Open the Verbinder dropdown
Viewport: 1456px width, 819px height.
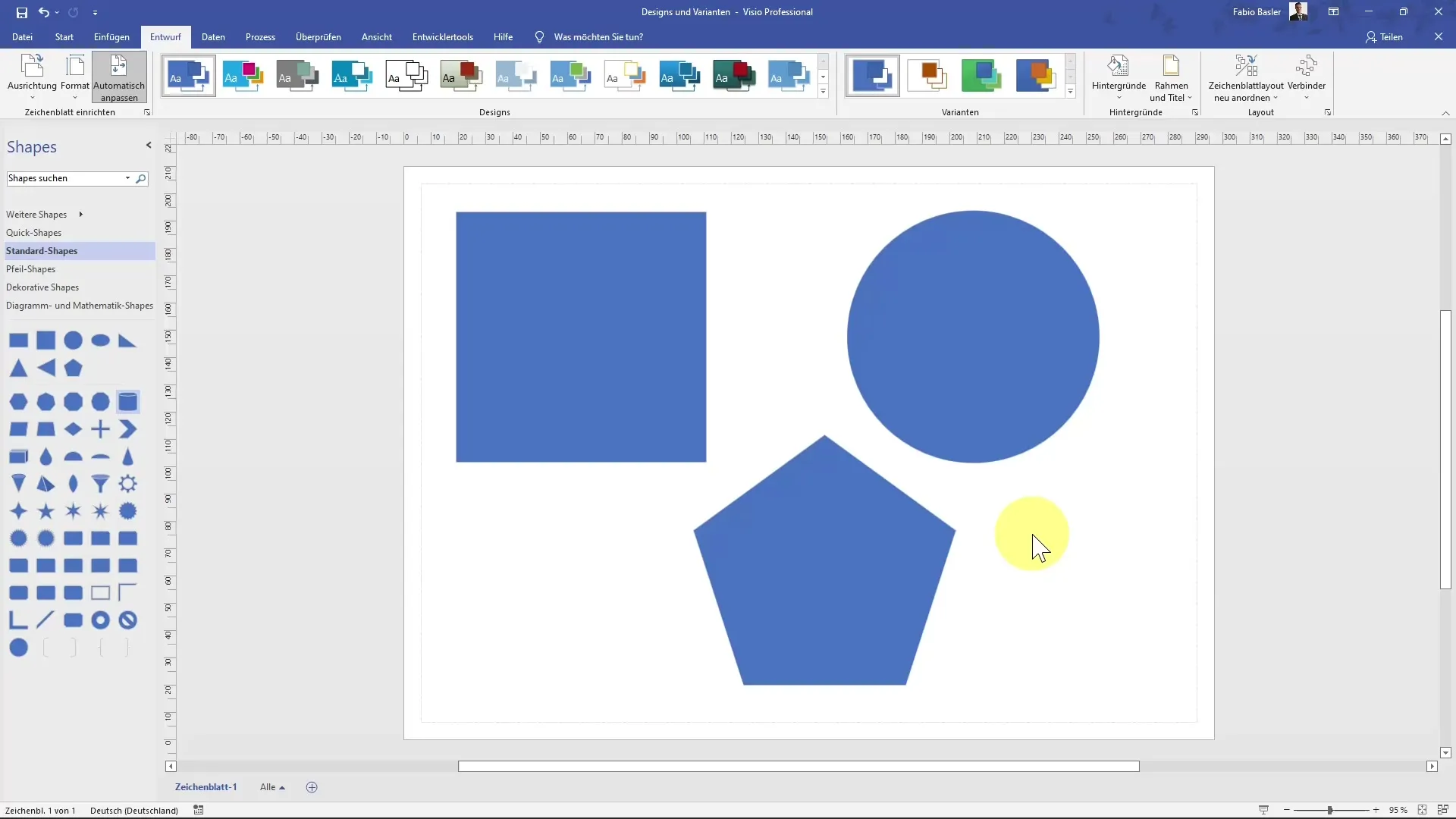point(1306,77)
